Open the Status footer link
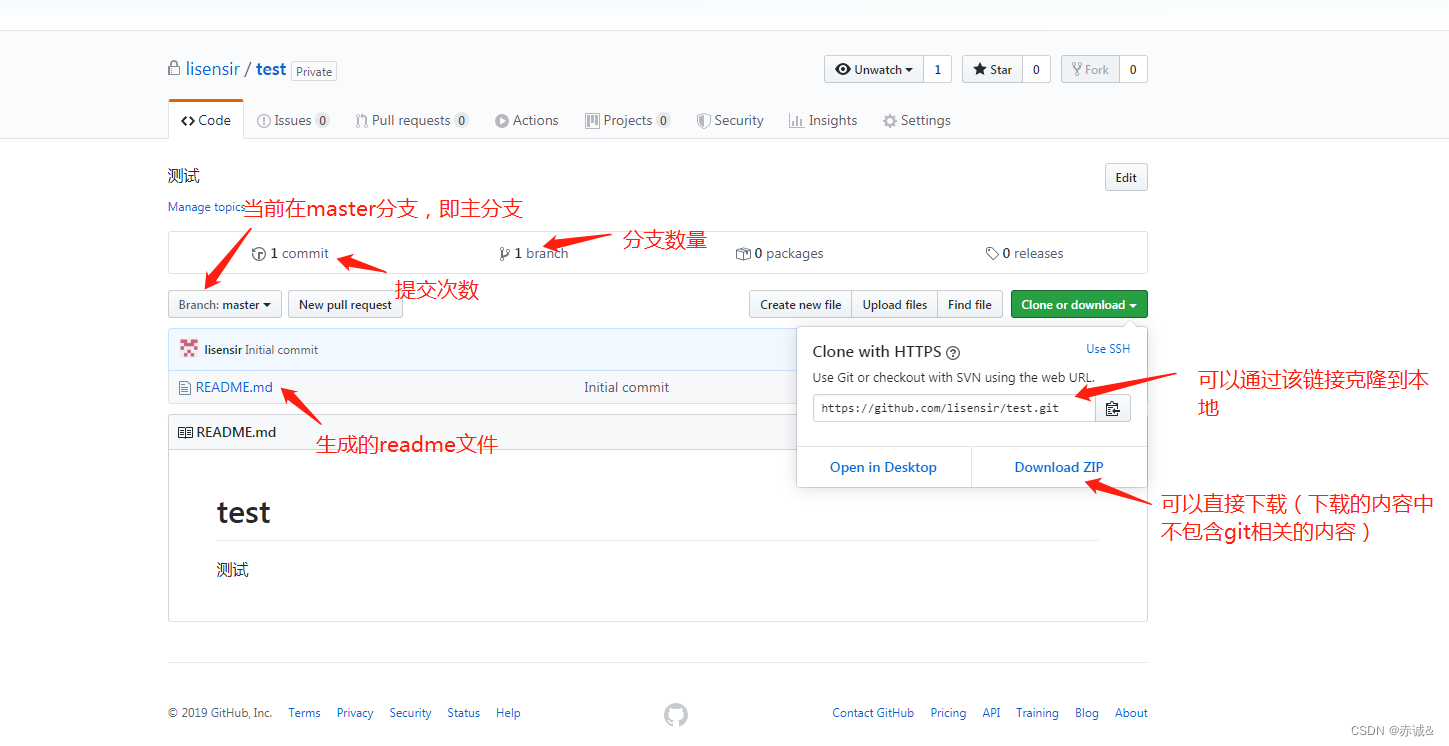The image size is (1449, 746). click(463, 713)
